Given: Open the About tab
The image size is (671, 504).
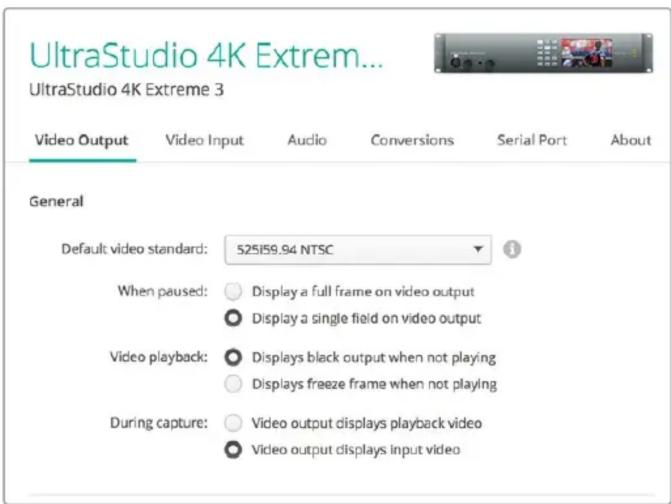Looking at the screenshot, I should tap(631, 140).
